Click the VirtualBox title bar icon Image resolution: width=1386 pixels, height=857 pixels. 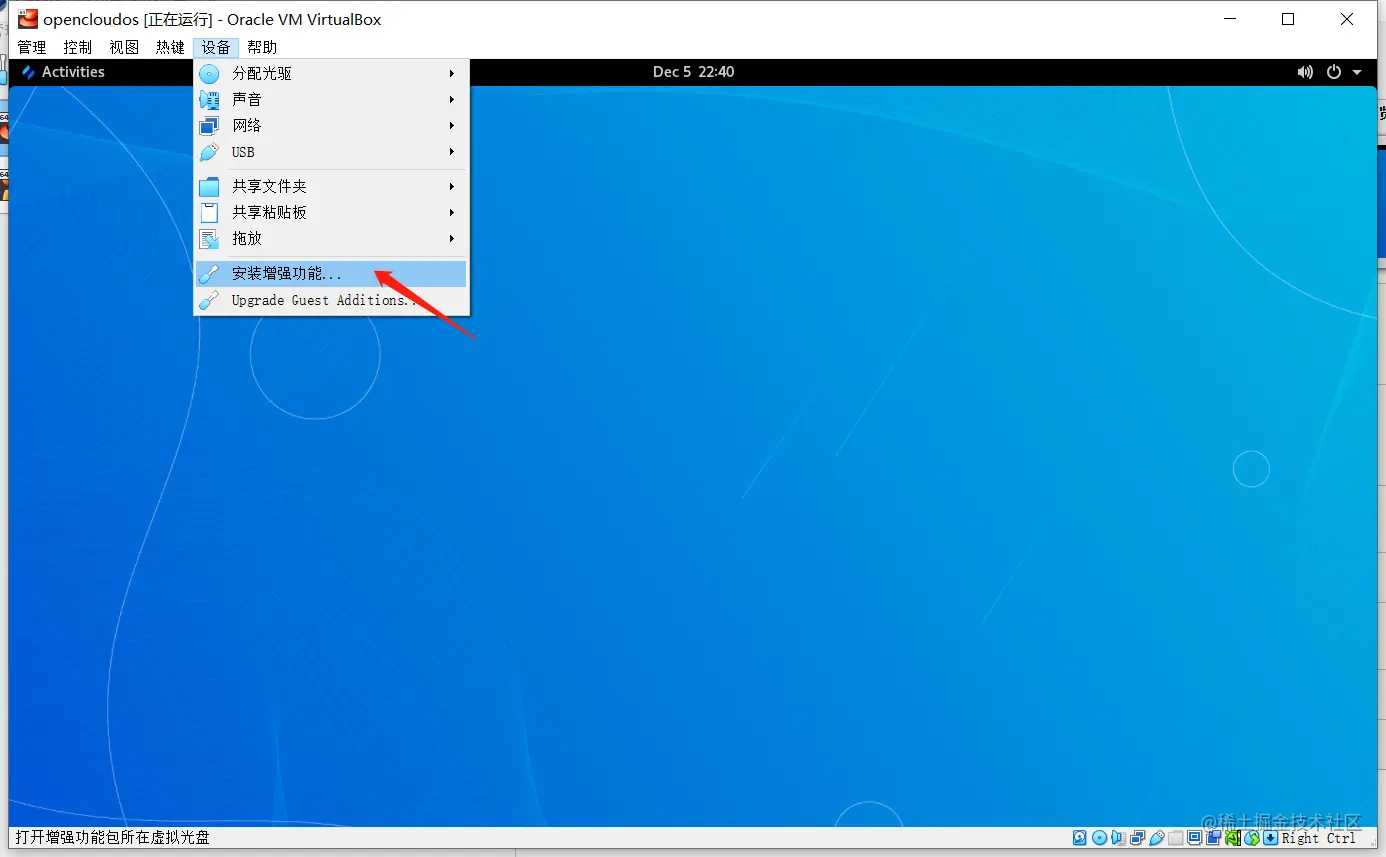pos(27,19)
